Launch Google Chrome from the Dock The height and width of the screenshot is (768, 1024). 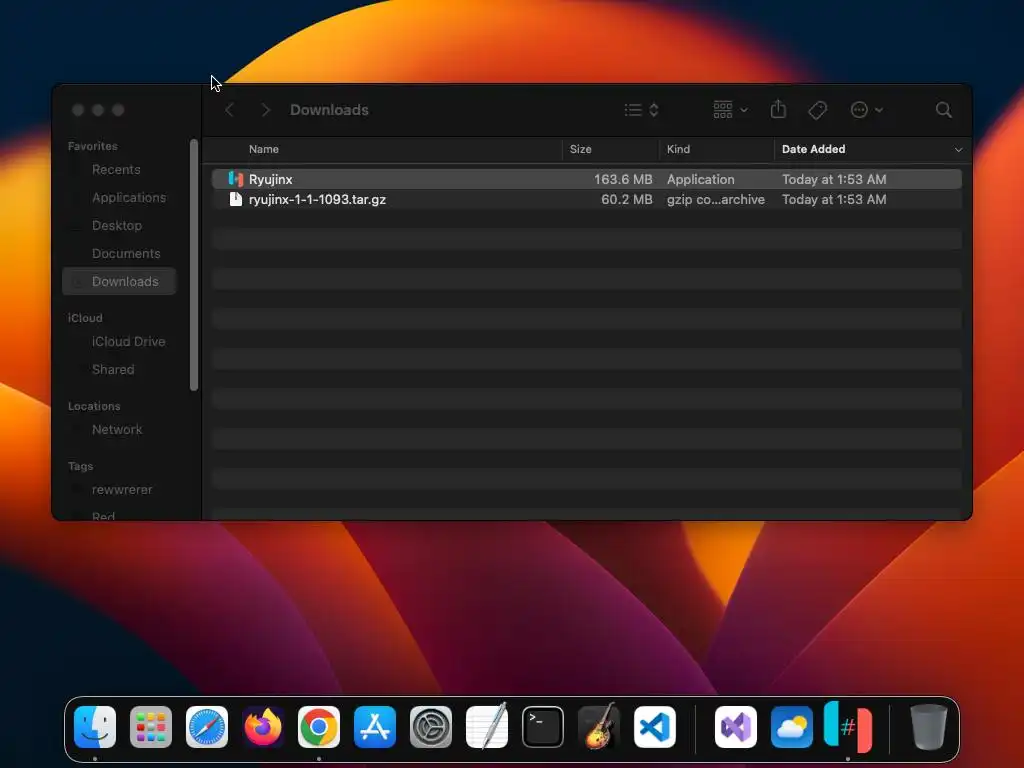tap(319, 726)
